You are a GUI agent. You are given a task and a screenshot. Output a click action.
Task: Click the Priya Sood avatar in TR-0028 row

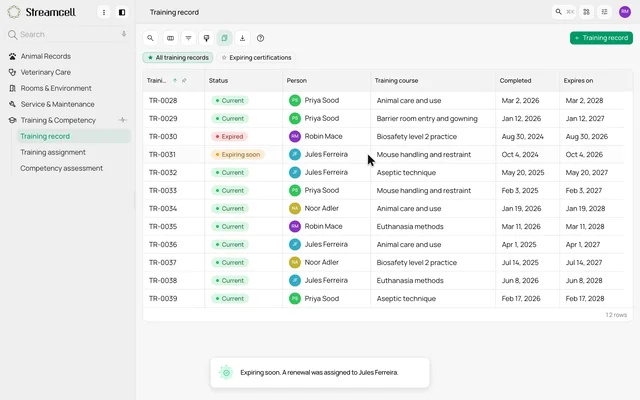(295, 100)
